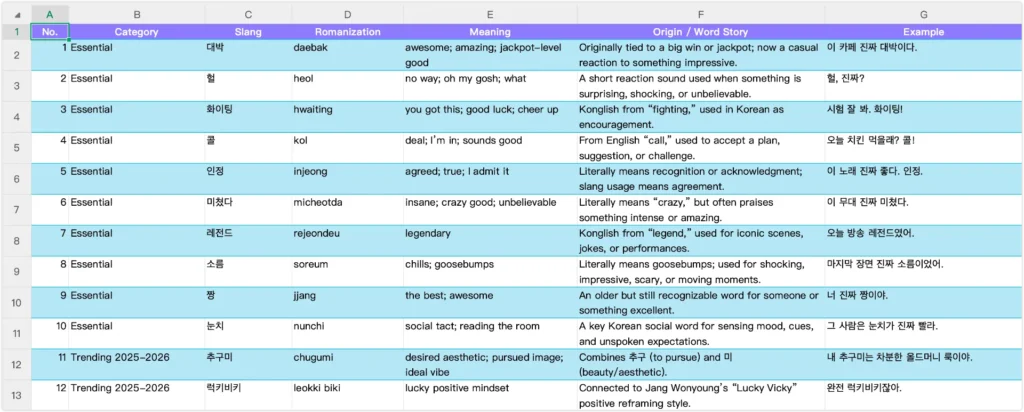Image resolution: width=1024 pixels, height=412 pixels.
Task: Select the cell with slang 화이팅
Action: (248, 118)
